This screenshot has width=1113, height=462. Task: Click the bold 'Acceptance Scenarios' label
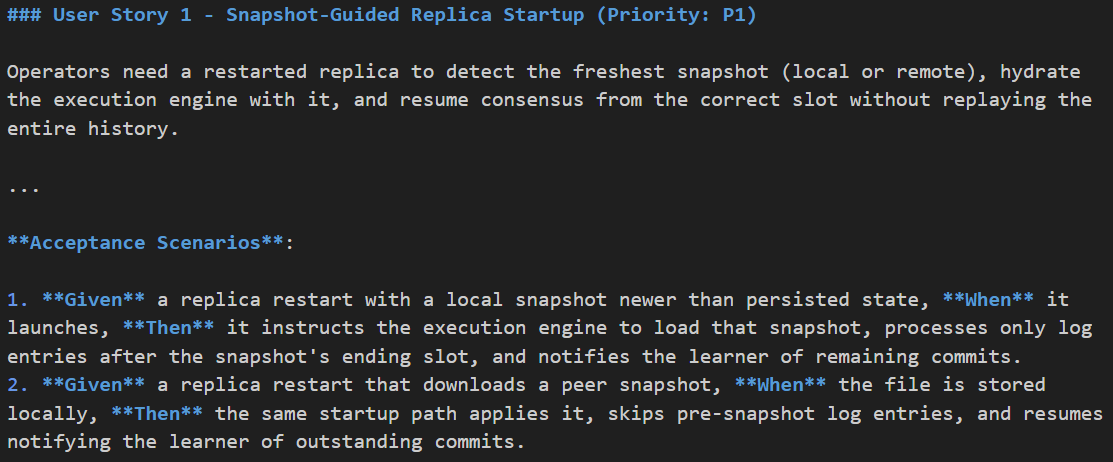(147, 243)
